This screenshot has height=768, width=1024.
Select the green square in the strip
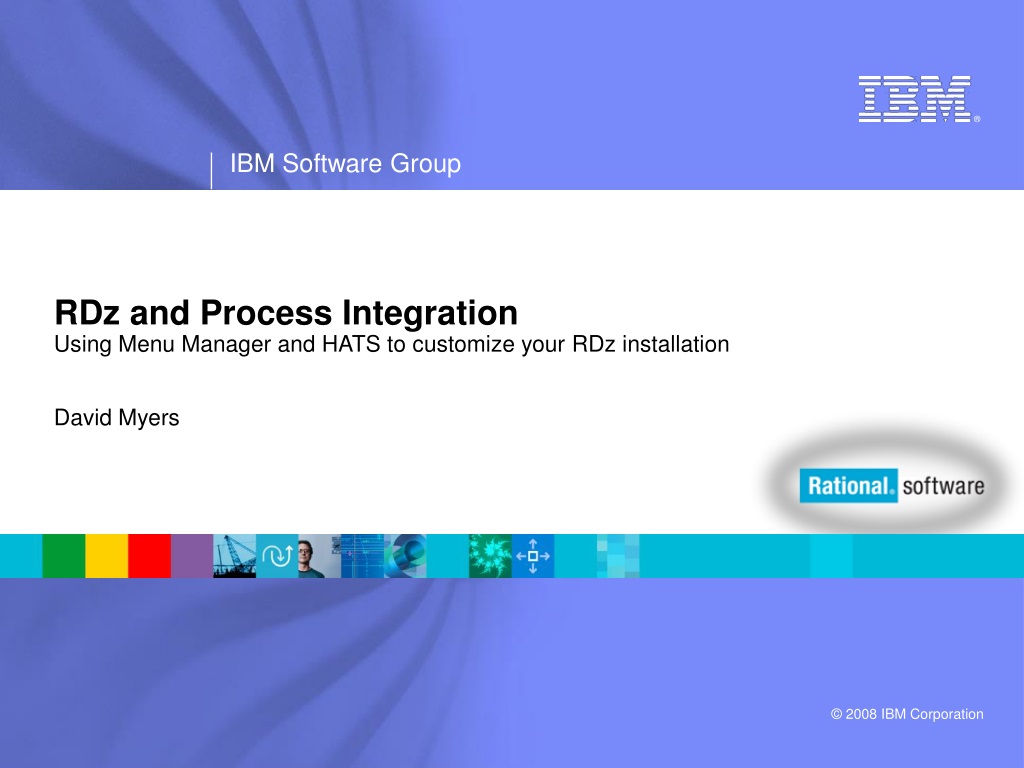point(64,556)
